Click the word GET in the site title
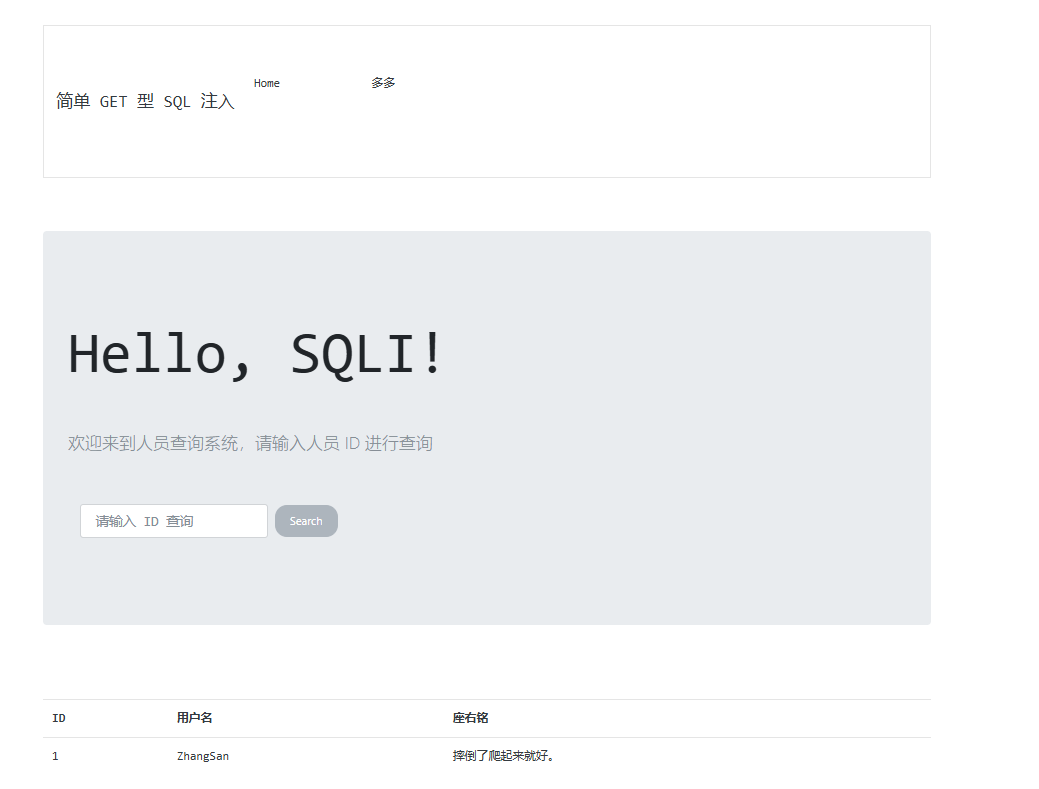 click(113, 101)
